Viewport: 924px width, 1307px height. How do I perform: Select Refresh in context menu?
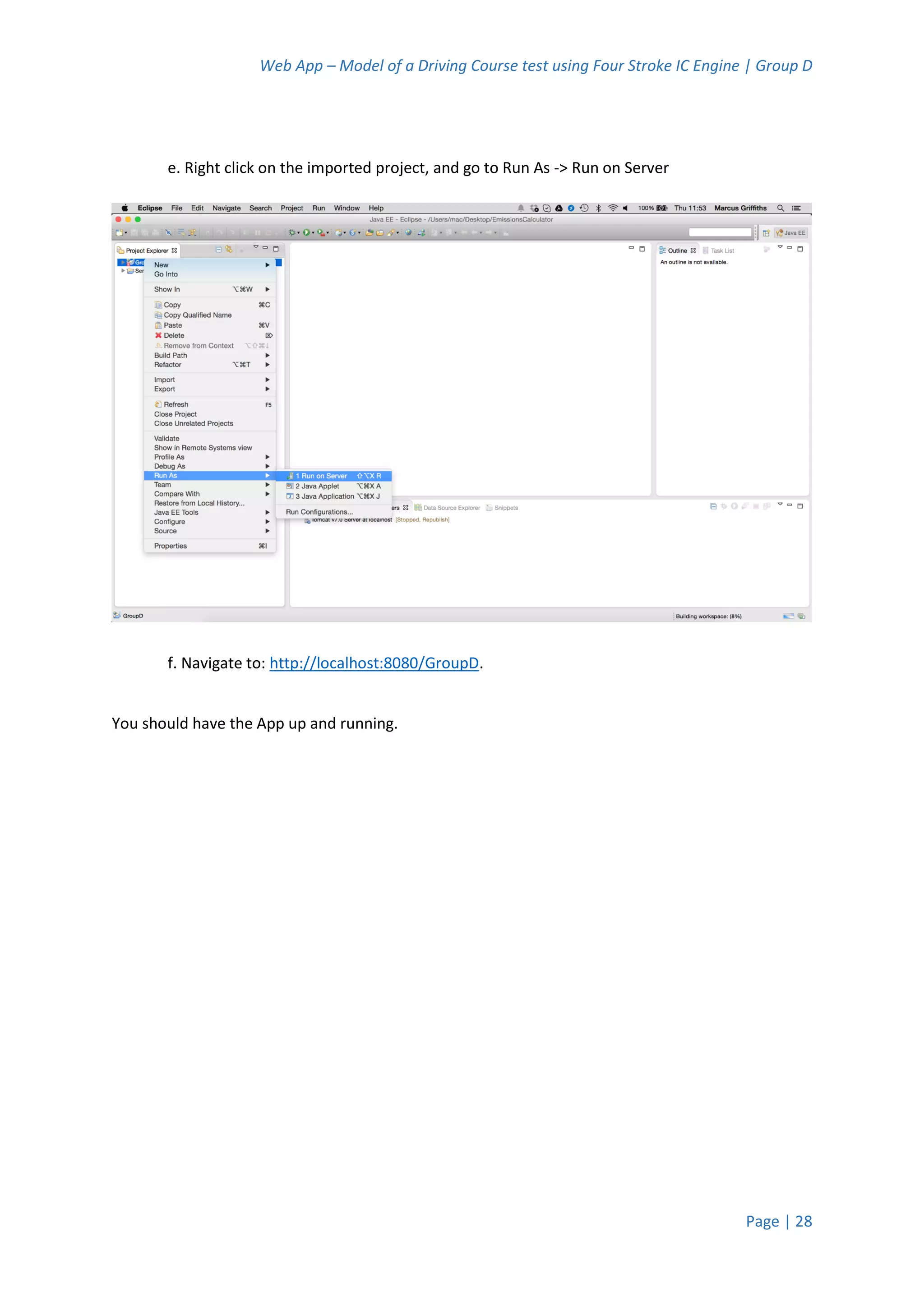(x=210, y=405)
